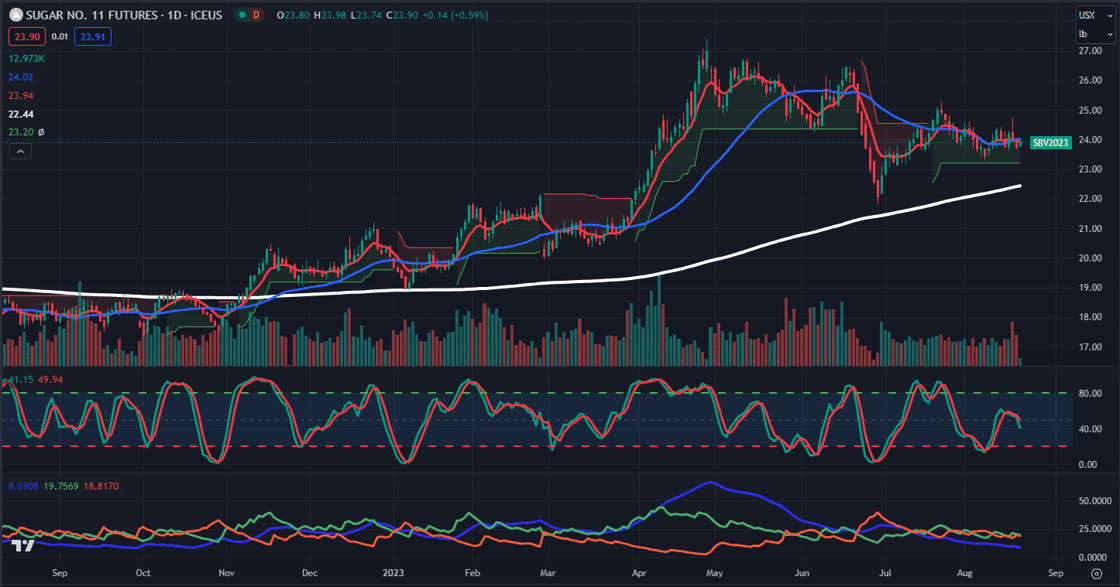Click the 80.00 stochastic scale label
The width and height of the screenshot is (1120, 587).
coord(1090,393)
